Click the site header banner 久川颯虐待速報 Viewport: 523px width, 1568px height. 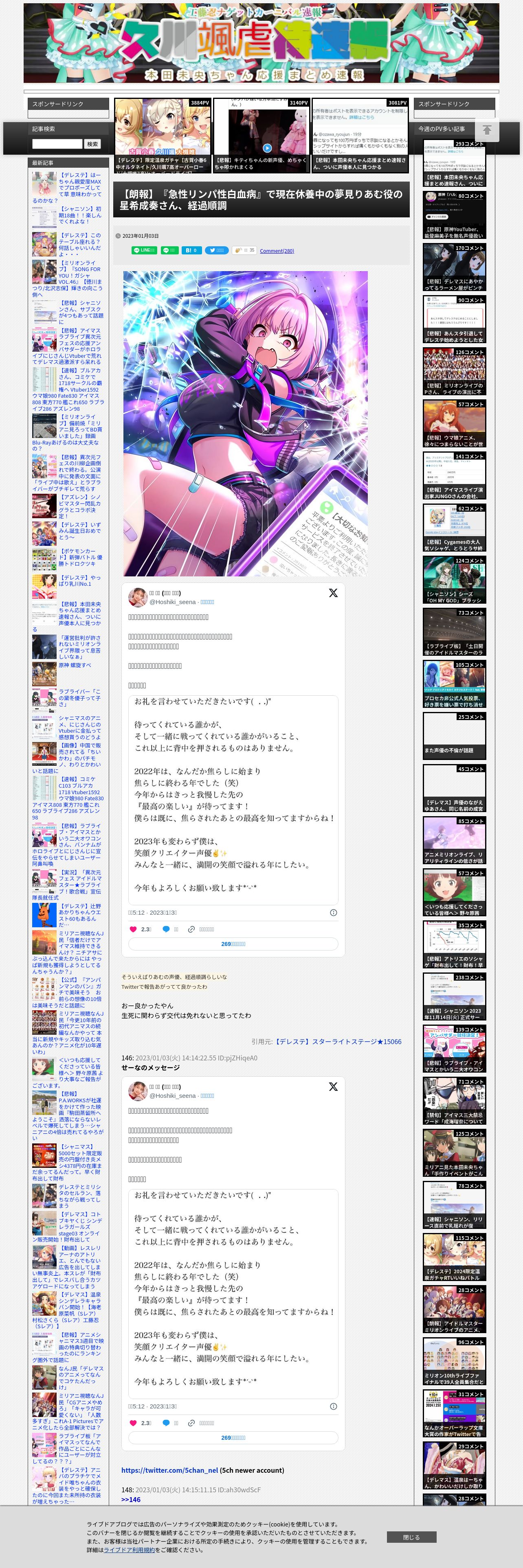(x=261, y=43)
